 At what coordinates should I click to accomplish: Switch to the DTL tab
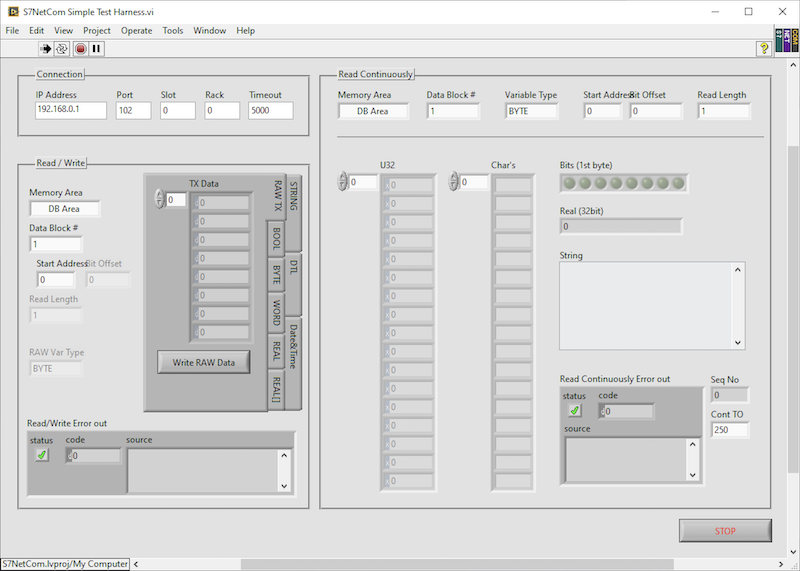point(293,284)
